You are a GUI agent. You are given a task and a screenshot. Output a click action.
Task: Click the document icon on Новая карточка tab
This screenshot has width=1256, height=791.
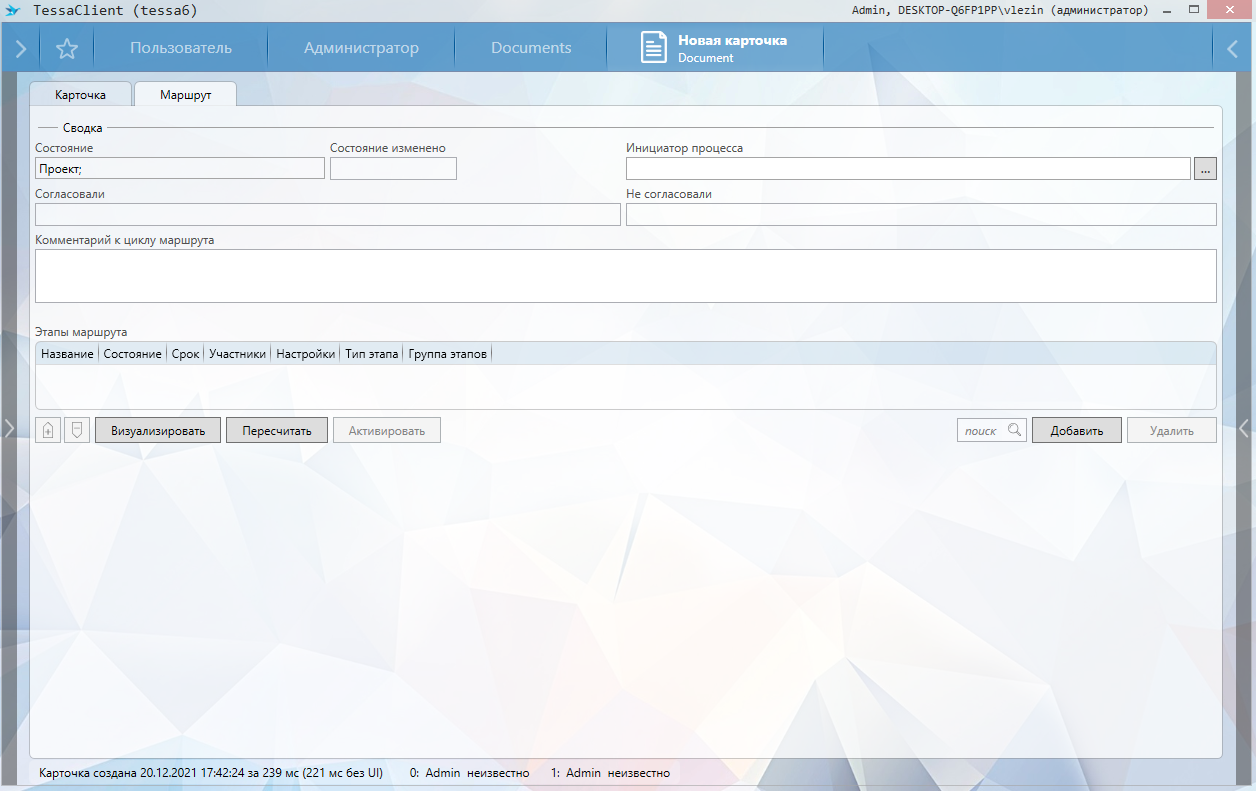[653, 48]
